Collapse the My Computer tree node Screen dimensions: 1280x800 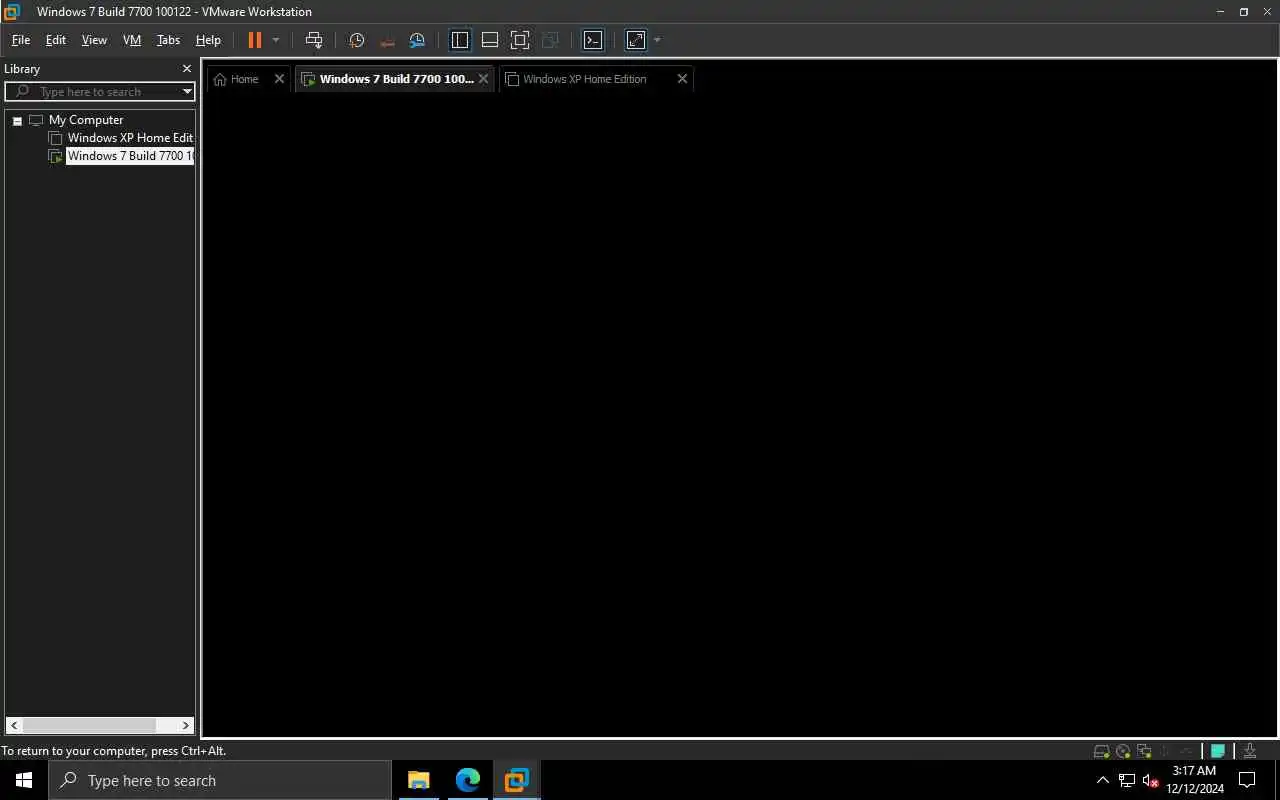[17, 120]
